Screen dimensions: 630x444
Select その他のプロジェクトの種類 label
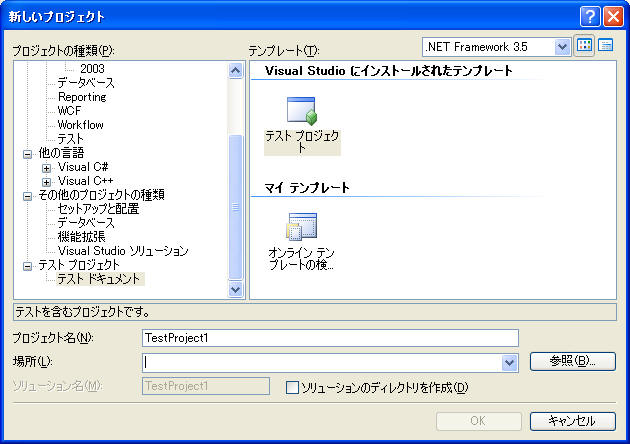(101, 195)
